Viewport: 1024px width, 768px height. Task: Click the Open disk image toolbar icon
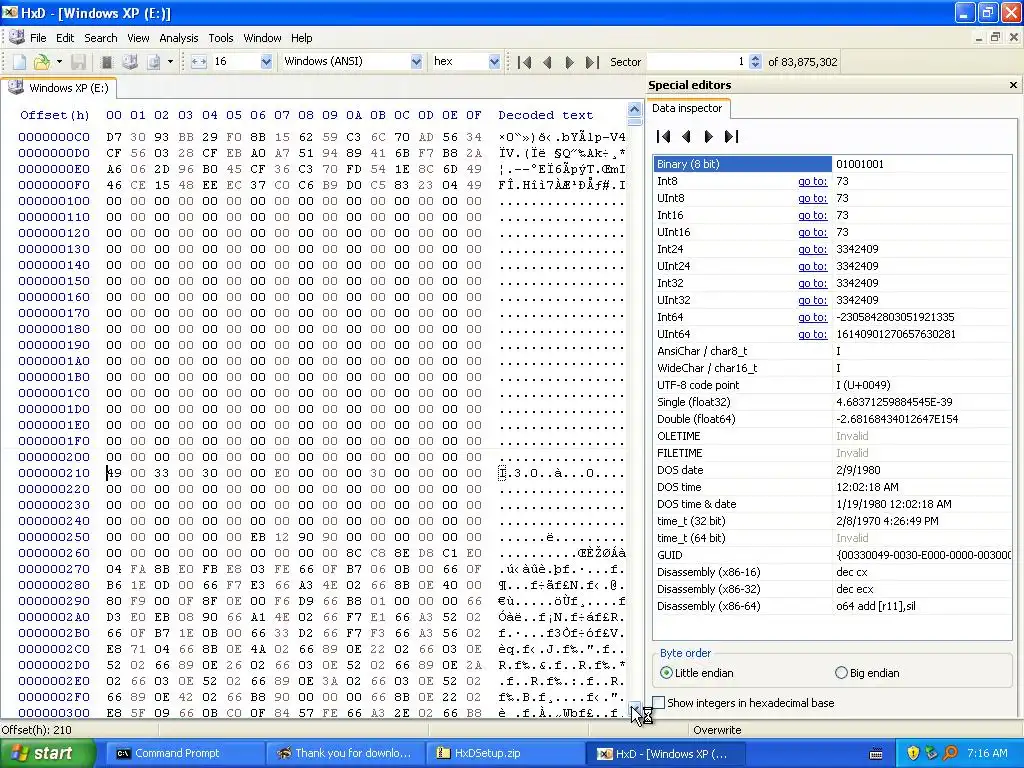[x=153, y=62]
